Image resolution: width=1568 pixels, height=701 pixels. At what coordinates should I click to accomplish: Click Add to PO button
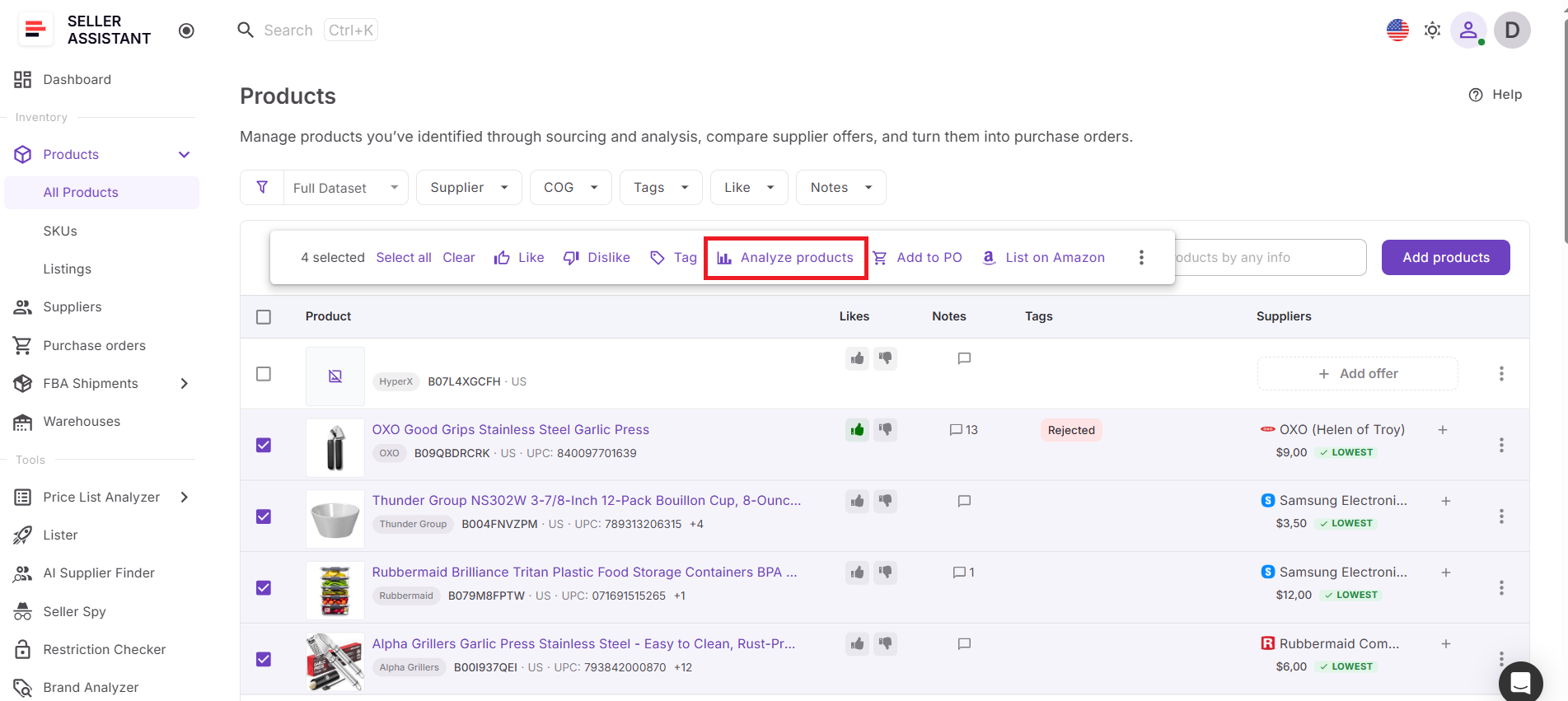click(x=917, y=258)
